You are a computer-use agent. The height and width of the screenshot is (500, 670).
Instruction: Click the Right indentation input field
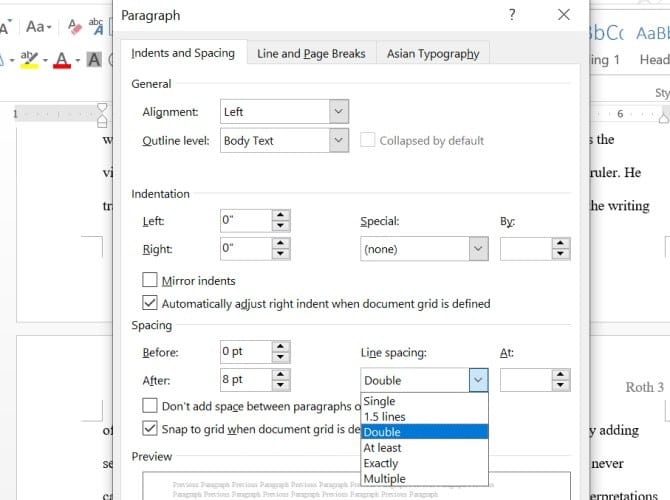(x=246, y=249)
